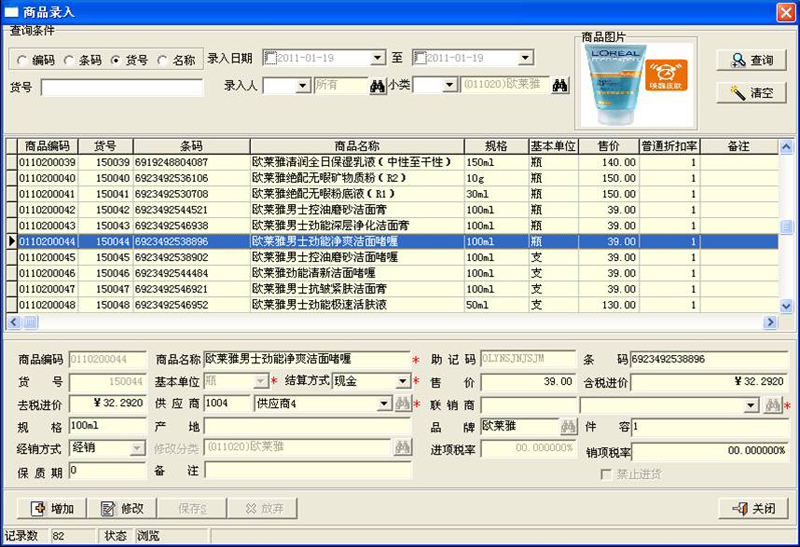
Task: Click the 清空 clear button
Action: [751, 93]
